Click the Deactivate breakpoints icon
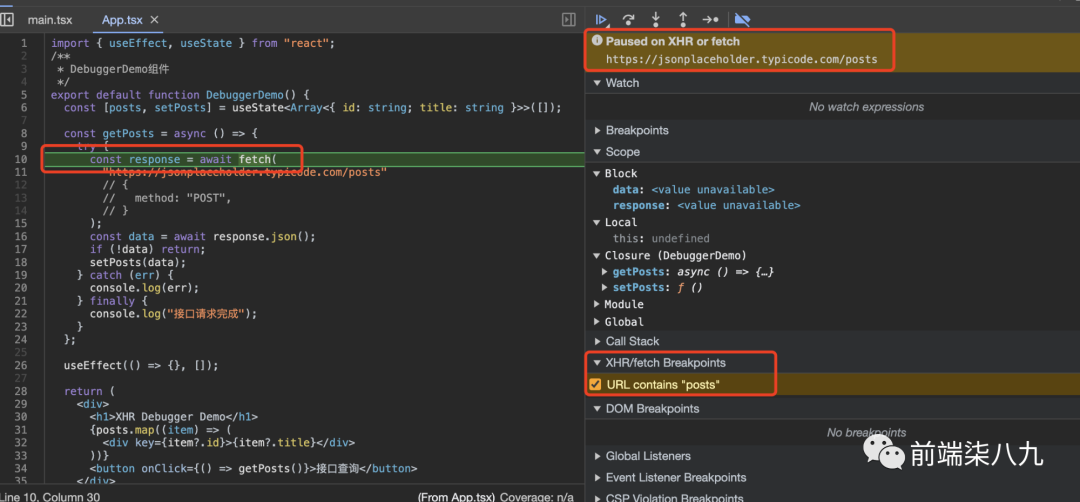Screen dimensions: 1080x502 click(x=741, y=19)
